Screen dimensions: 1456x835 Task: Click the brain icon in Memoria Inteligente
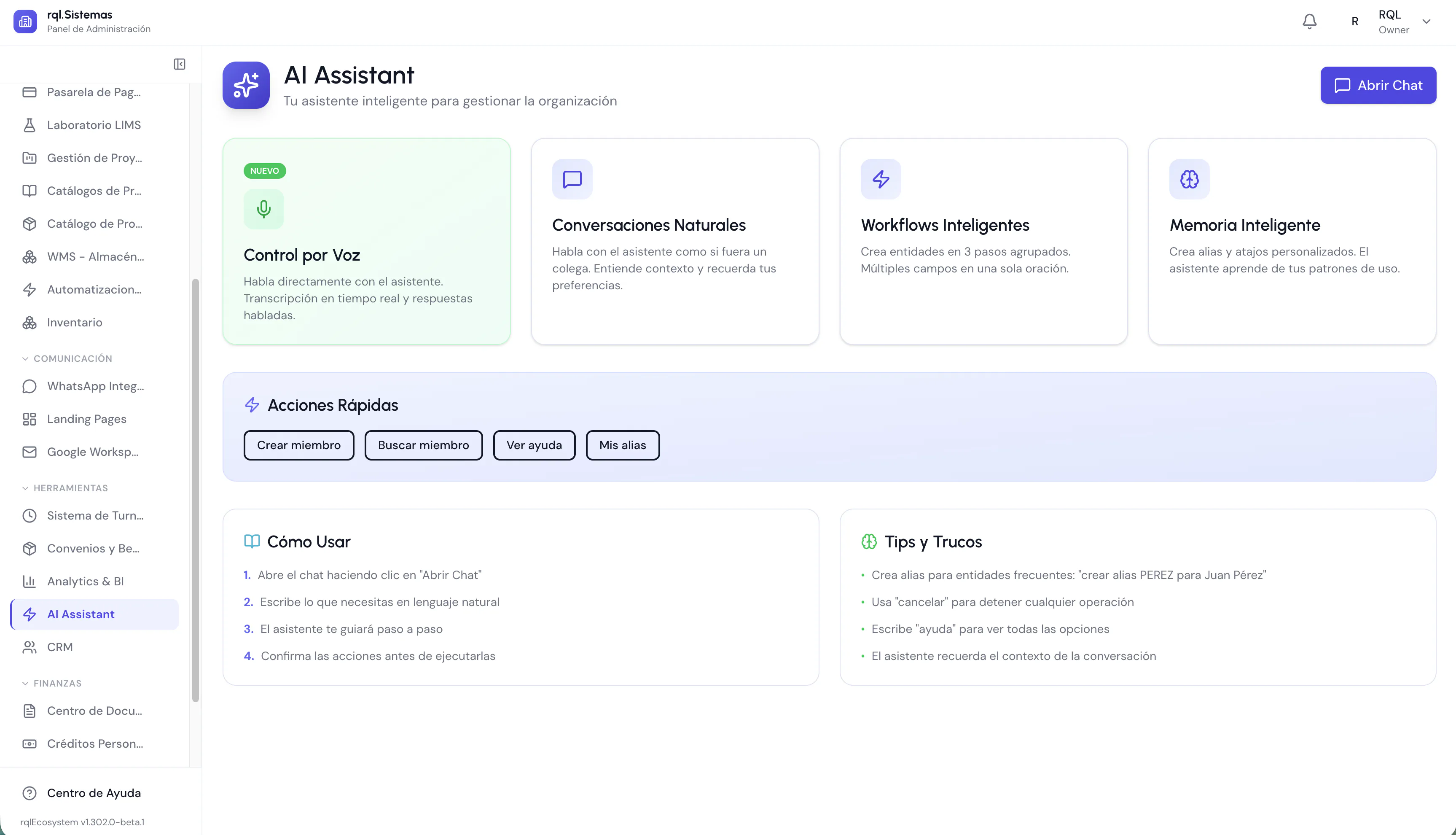click(x=1190, y=179)
